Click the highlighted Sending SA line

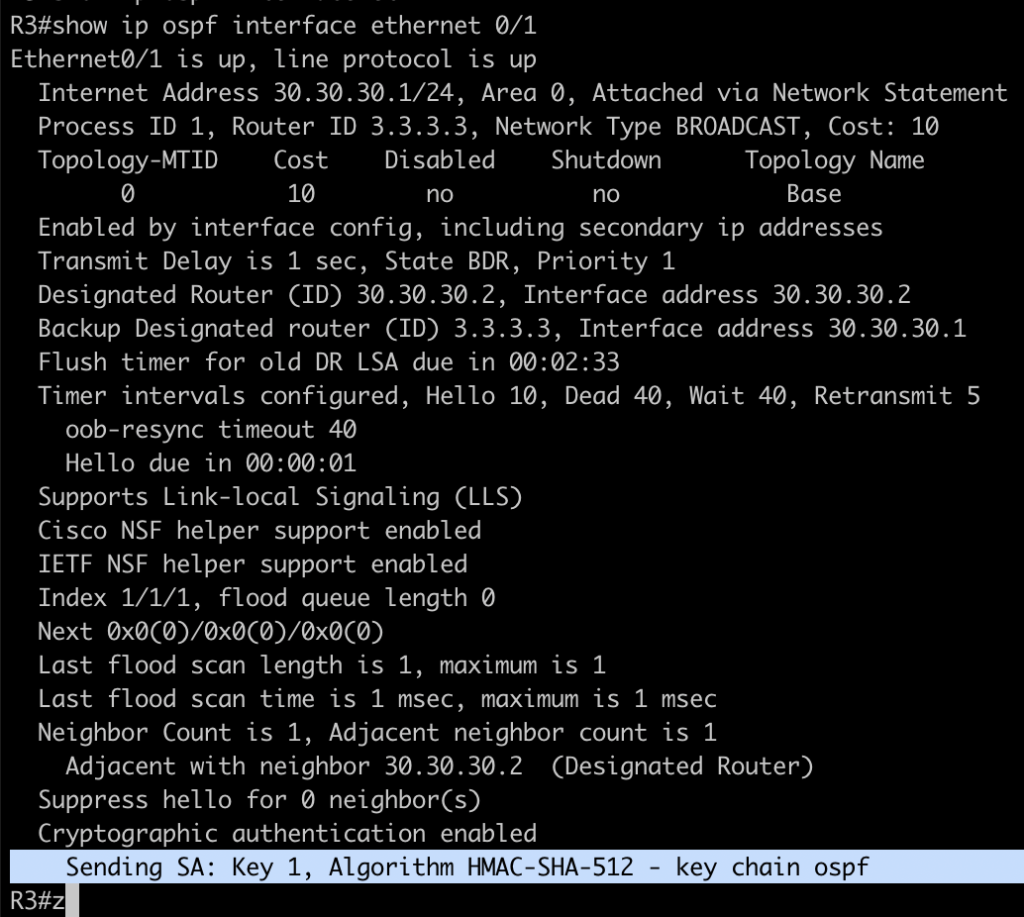tap(466, 867)
